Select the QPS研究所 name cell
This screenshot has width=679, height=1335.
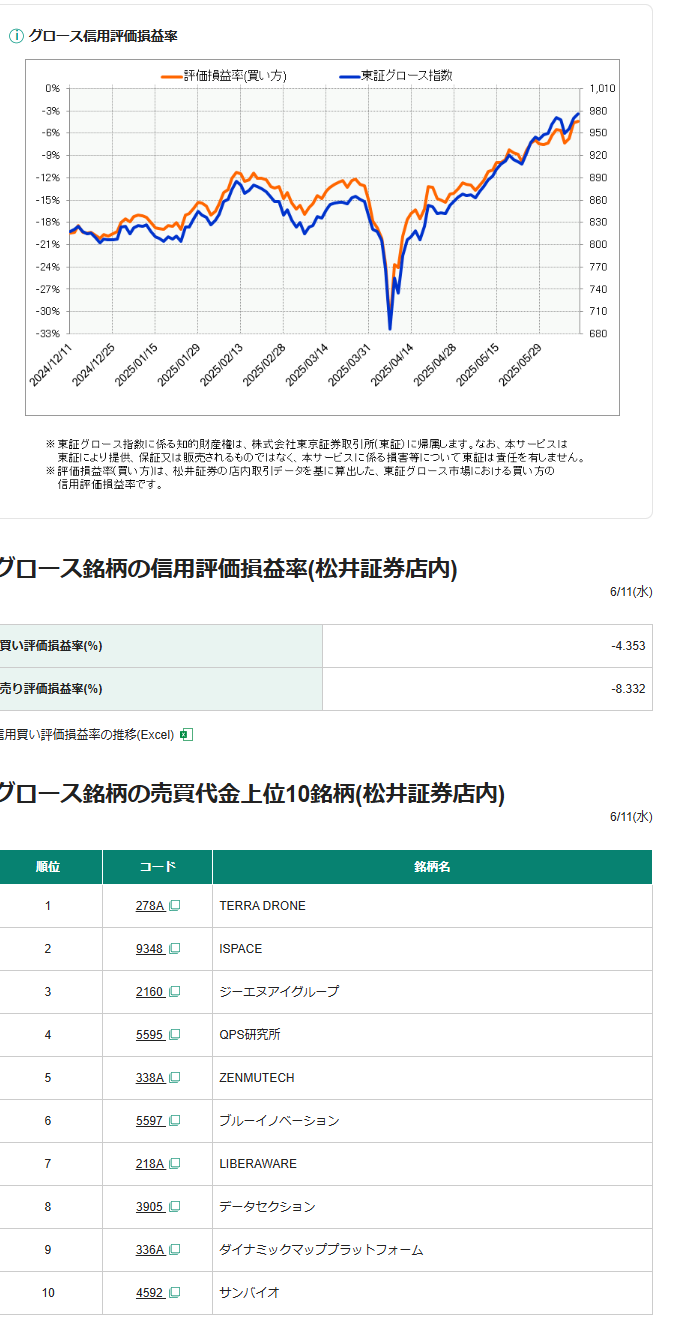point(432,1035)
